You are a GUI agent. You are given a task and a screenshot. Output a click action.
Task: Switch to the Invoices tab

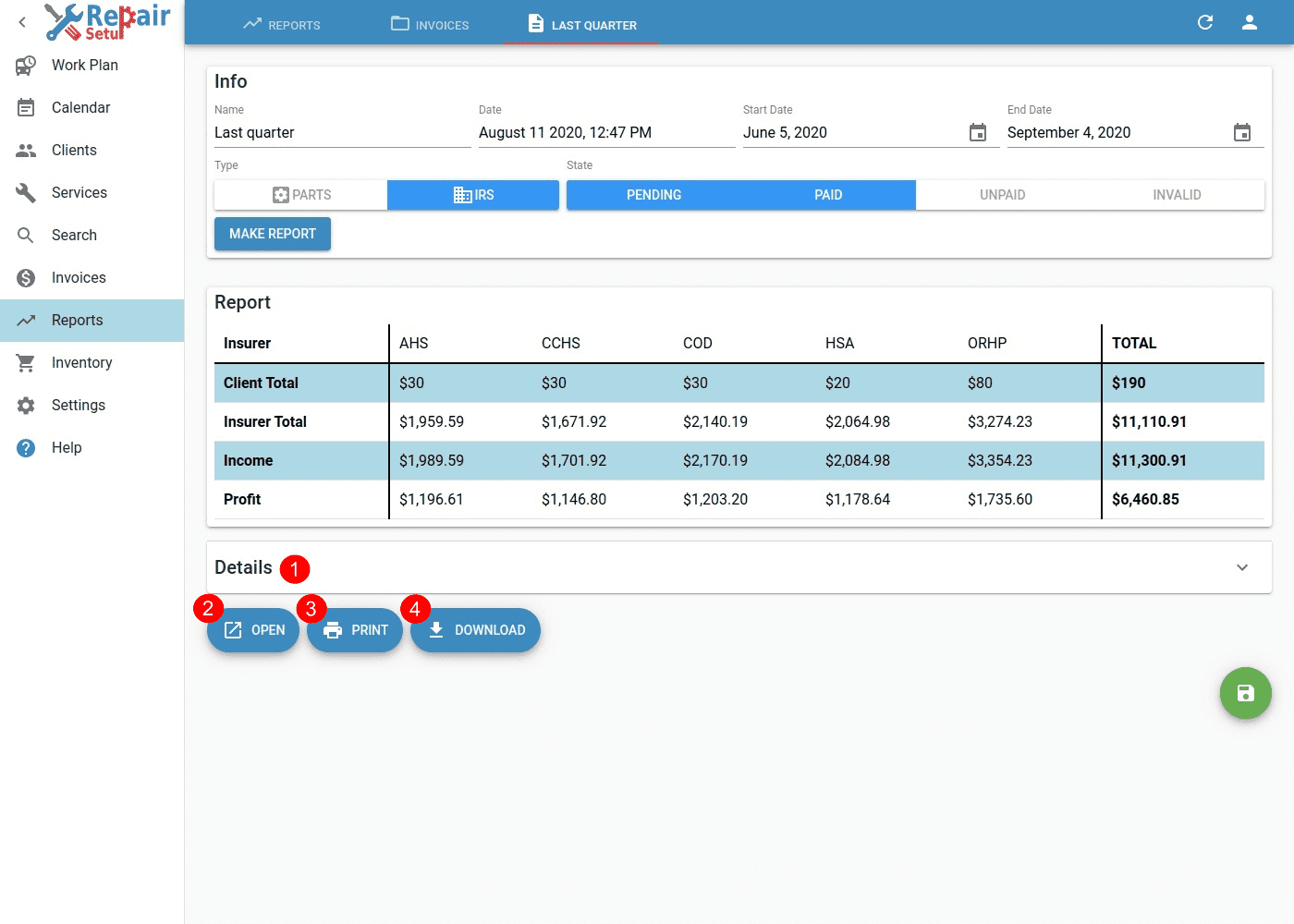click(x=430, y=25)
